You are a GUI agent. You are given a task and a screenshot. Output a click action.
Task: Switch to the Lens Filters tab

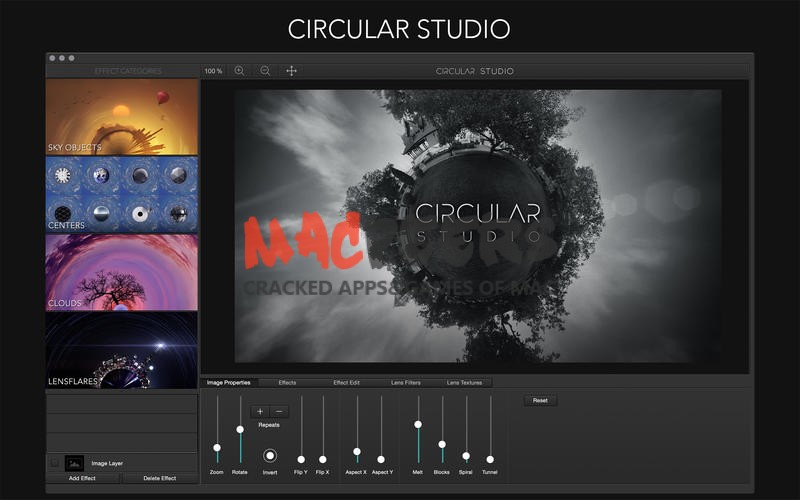406,383
